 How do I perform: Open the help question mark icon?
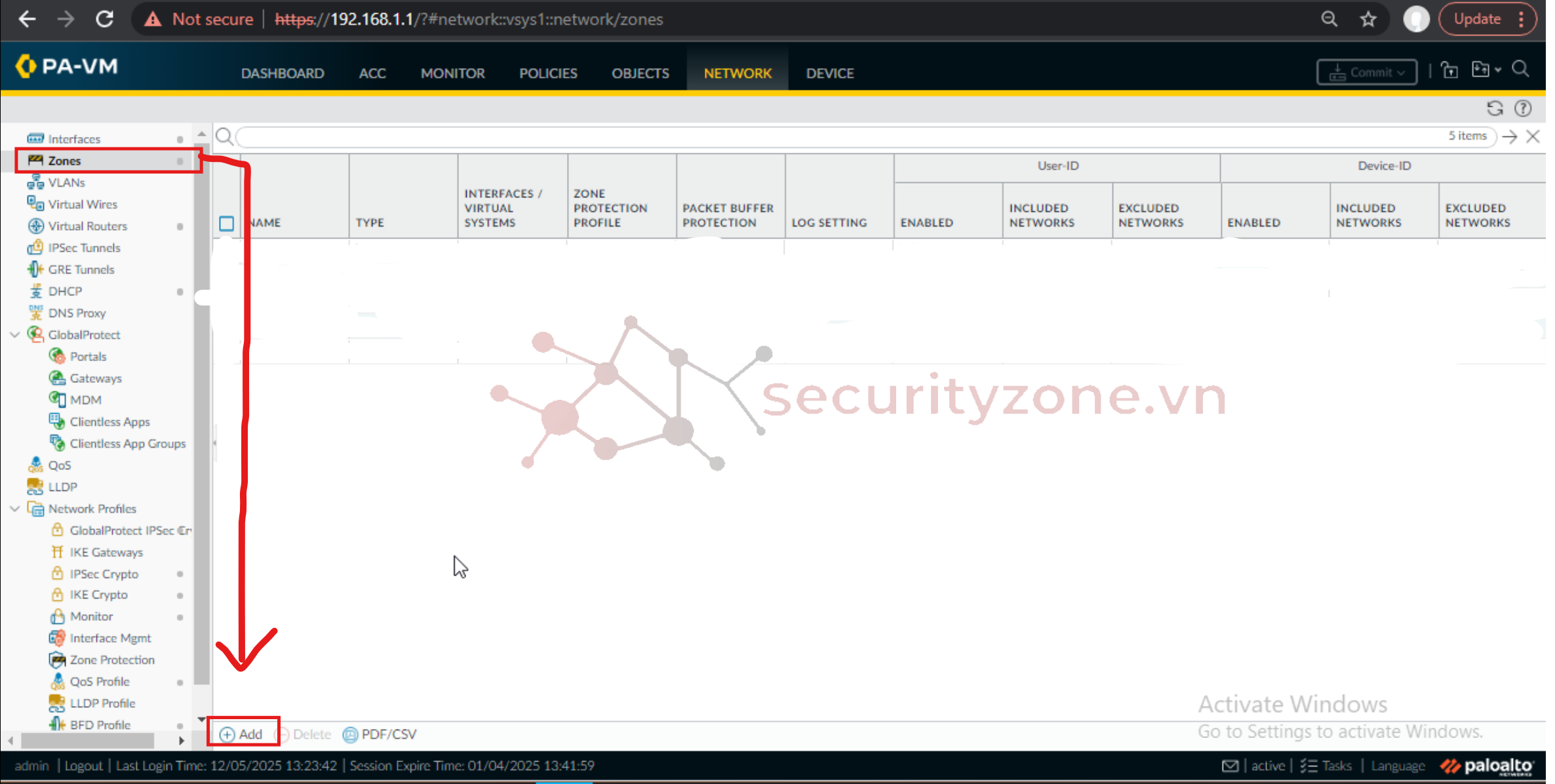click(1523, 108)
